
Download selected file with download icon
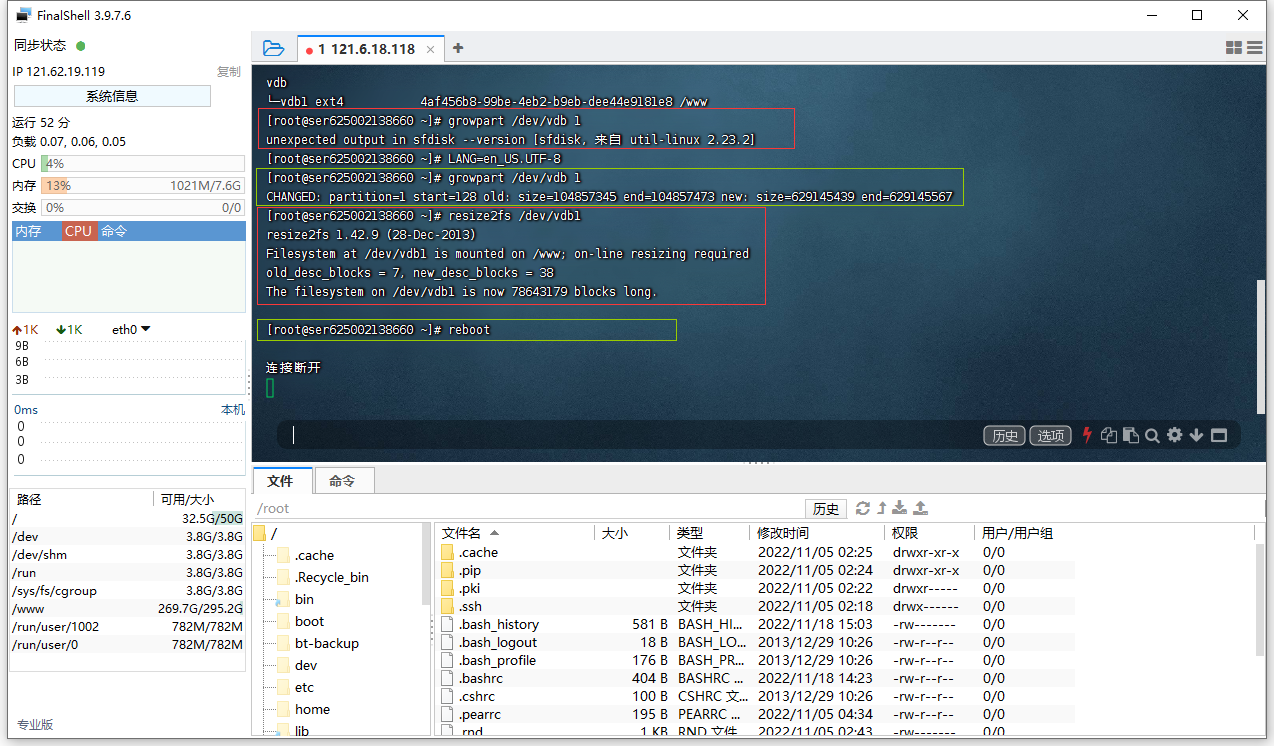(898, 508)
